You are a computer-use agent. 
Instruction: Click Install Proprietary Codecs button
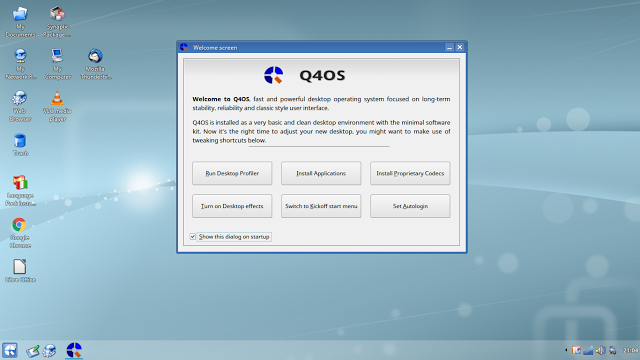point(410,173)
